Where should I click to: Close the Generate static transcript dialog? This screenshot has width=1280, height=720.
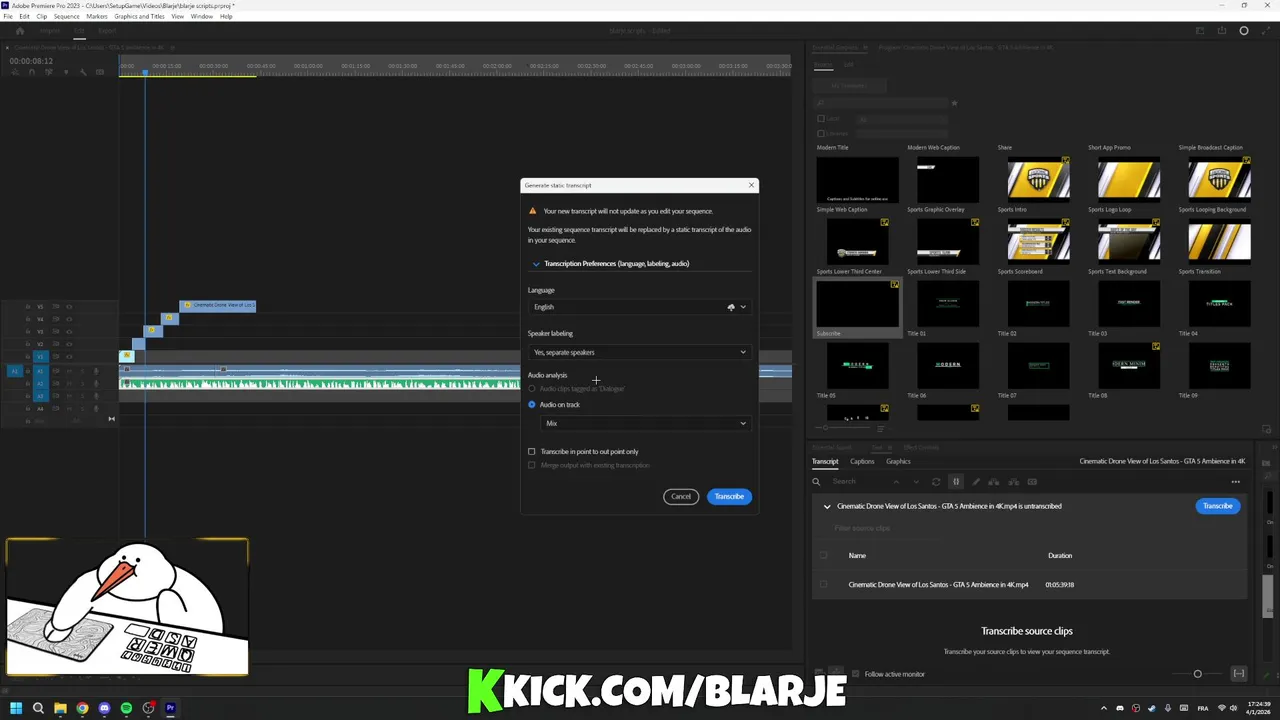coord(751,185)
